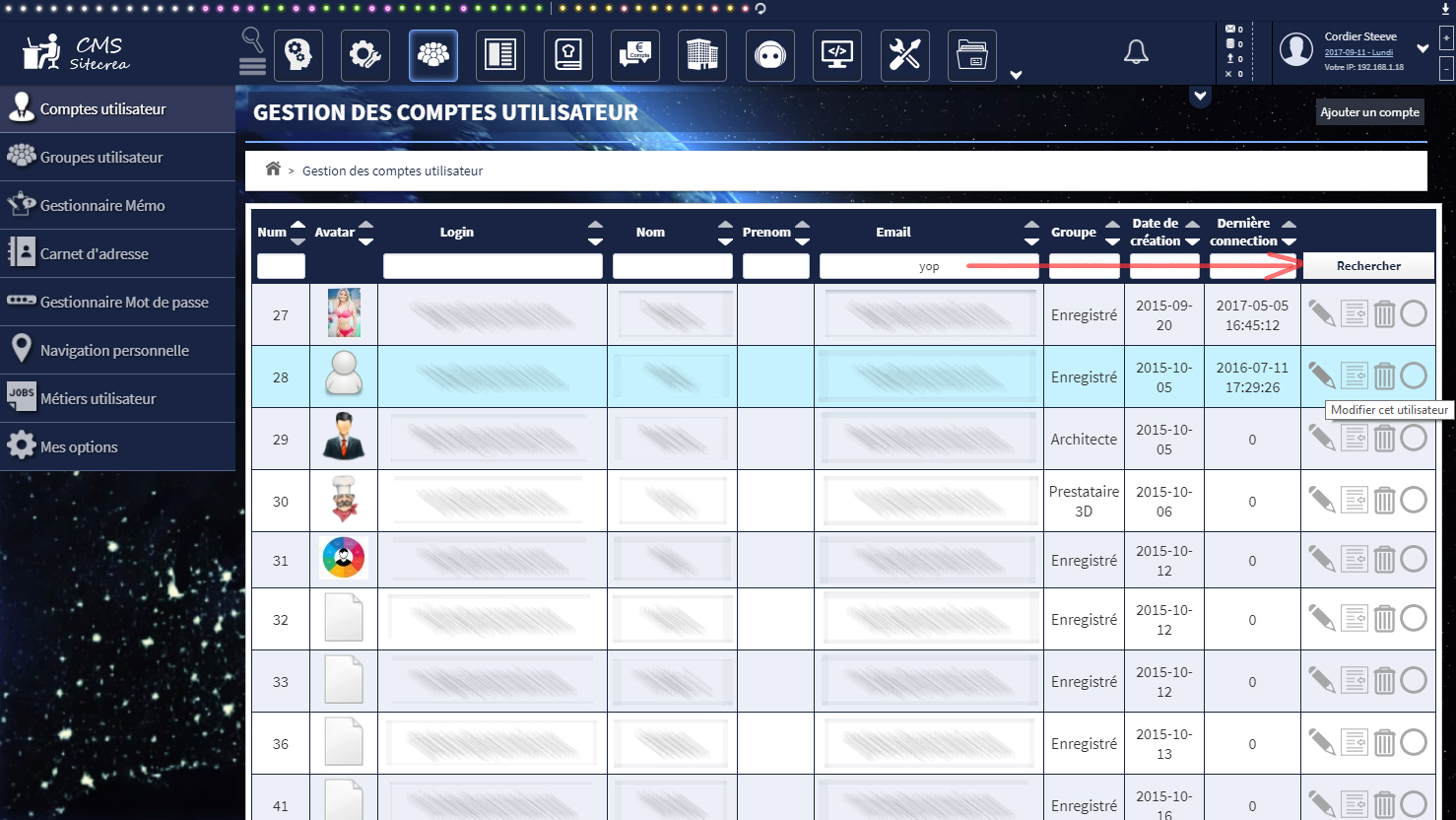The image size is (1456, 820).
Task: Click the building icon in top toolbar
Action: 701,55
